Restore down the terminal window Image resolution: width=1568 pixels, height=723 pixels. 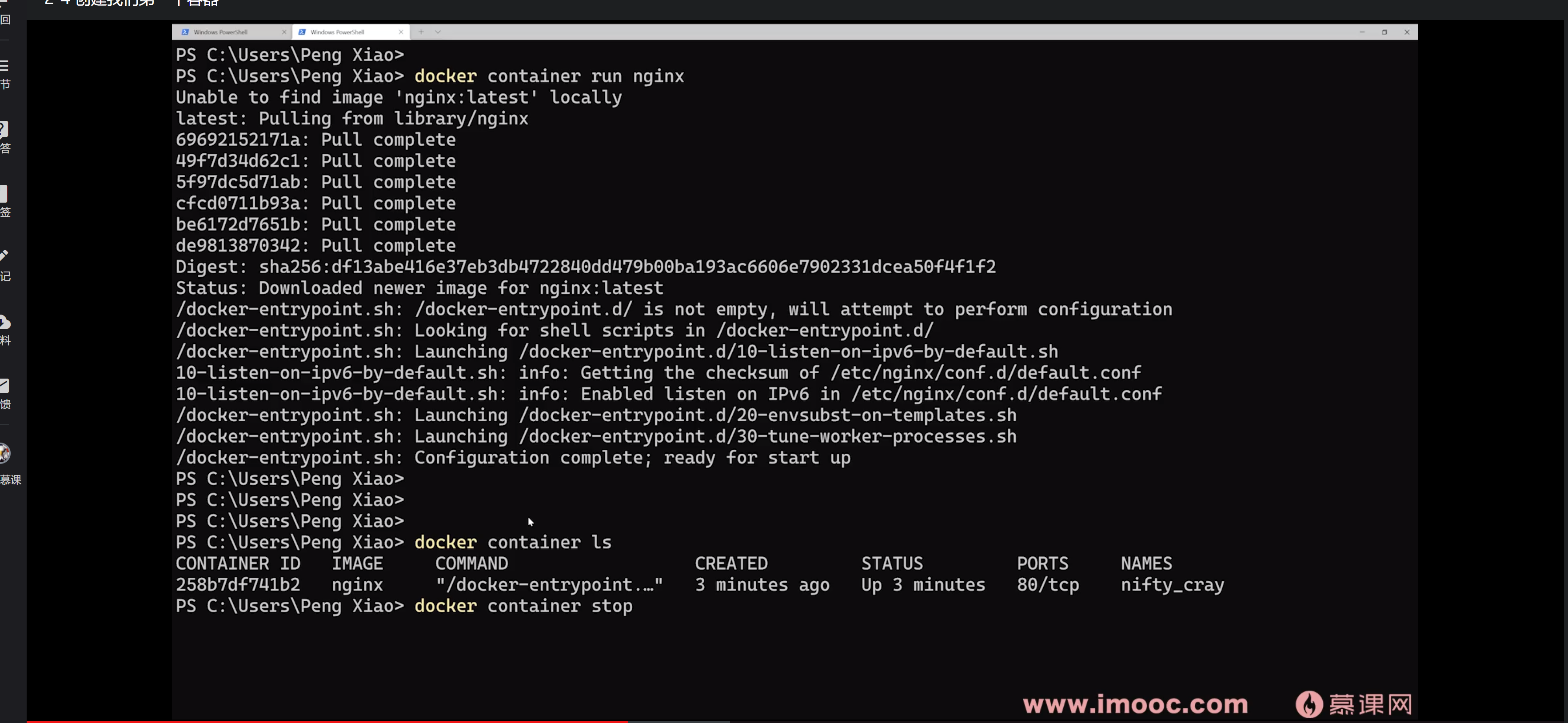point(1384,32)
